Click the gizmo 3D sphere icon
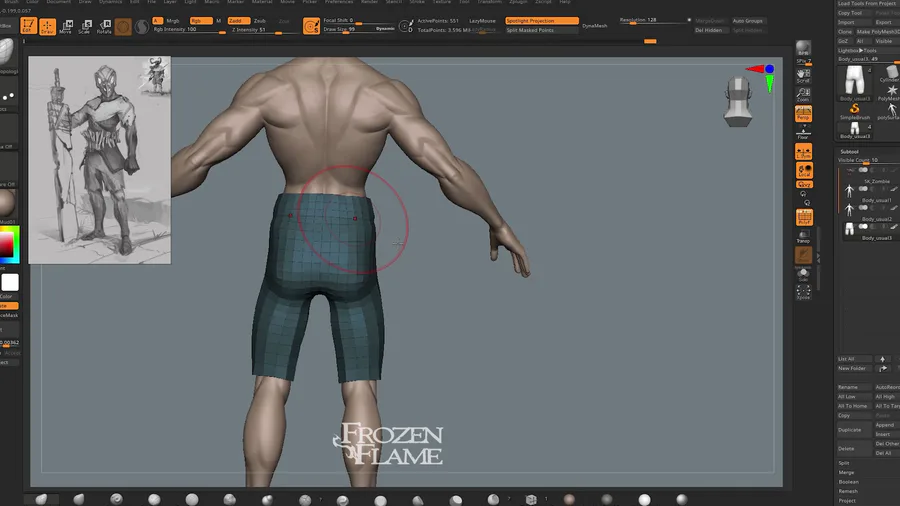 123,26
